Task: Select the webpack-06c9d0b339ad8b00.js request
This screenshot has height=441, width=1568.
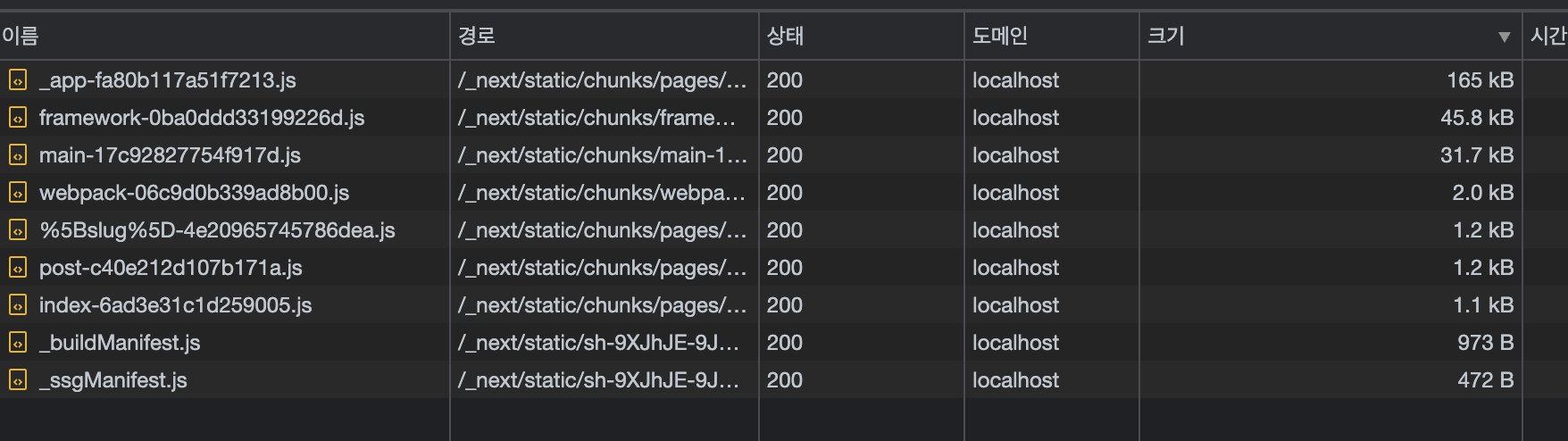Action: pos(194,193)
